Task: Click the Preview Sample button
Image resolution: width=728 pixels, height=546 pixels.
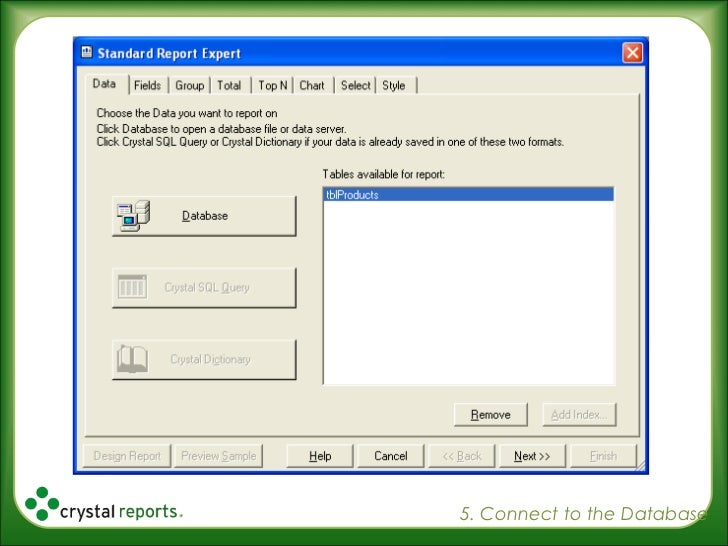Action: pyautogui.click(x=219, y=456)
